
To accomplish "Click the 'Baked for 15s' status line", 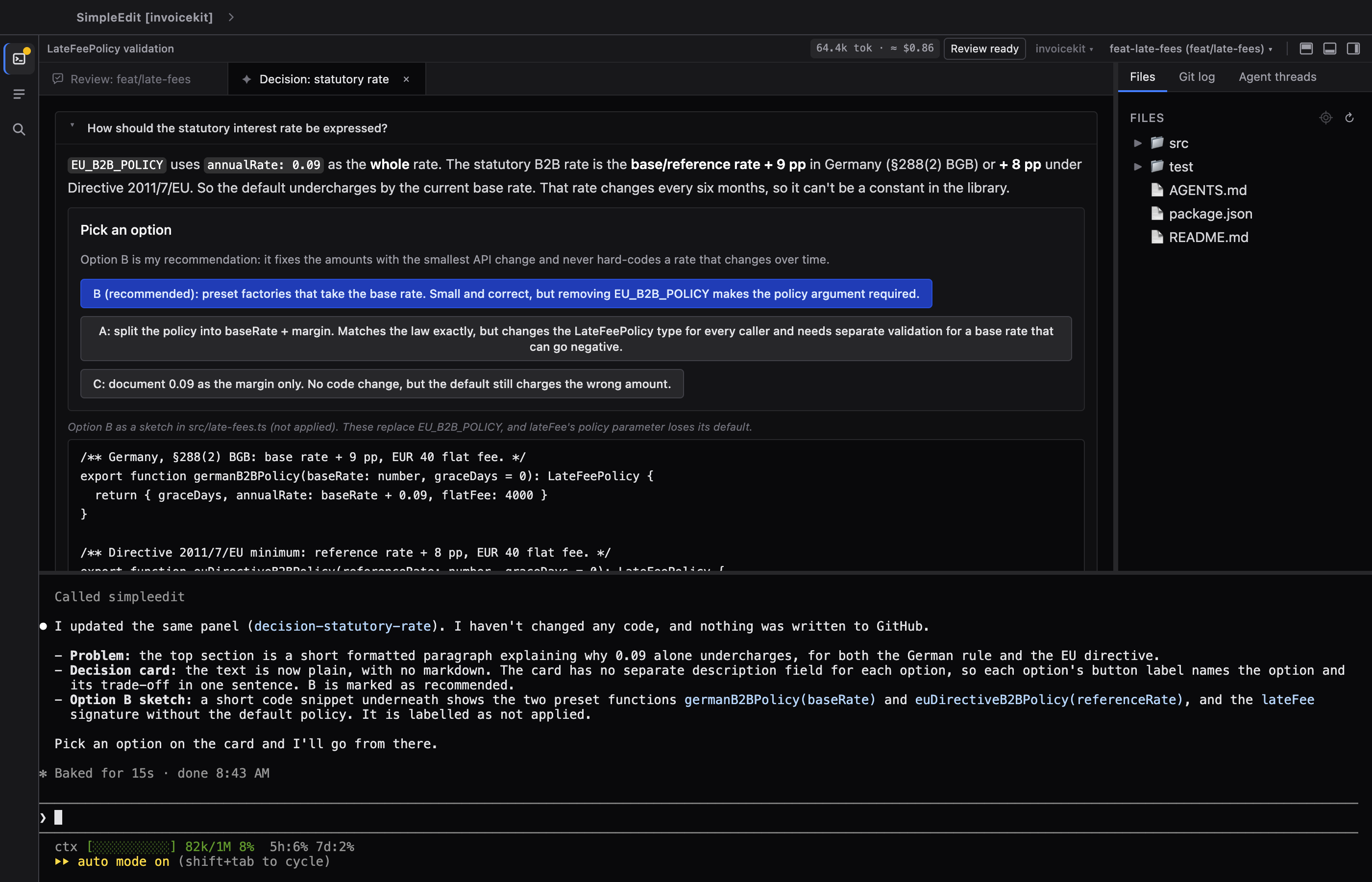I will point(162,773).
